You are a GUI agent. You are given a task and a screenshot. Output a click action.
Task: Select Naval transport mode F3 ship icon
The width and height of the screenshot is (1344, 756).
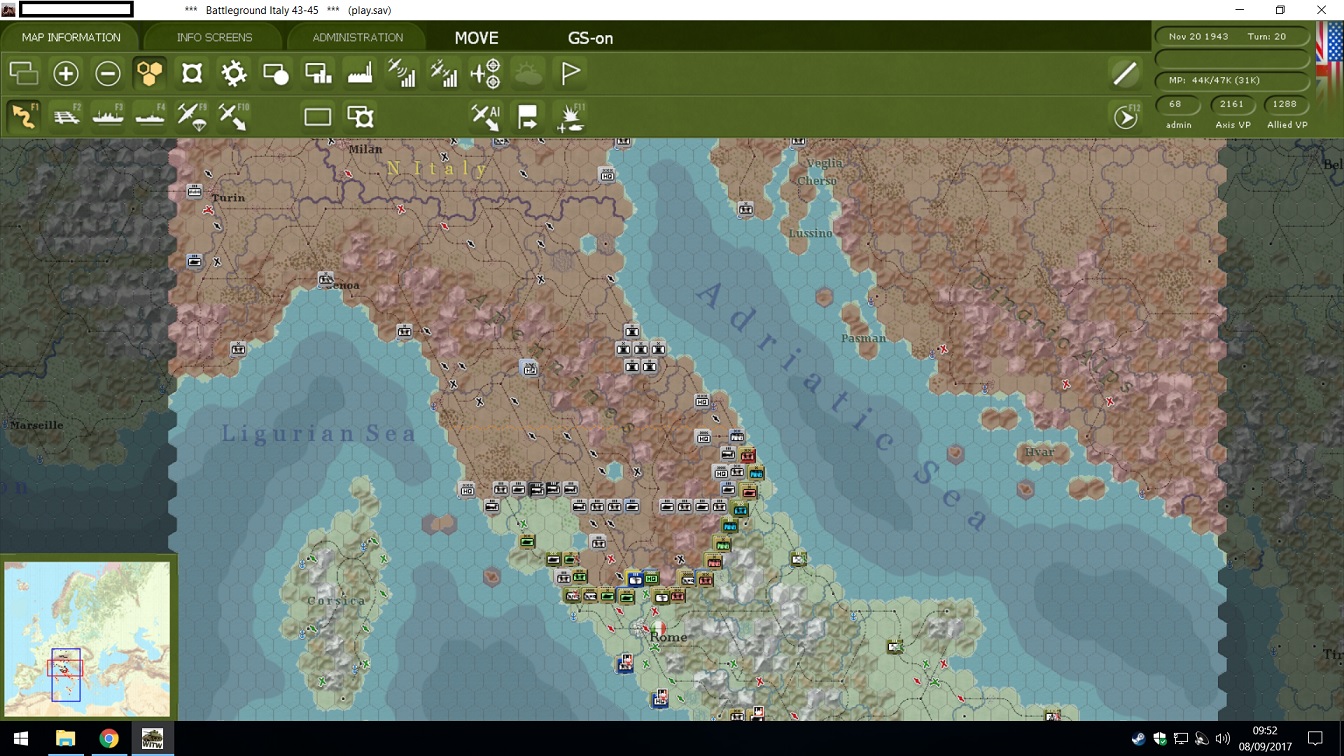pos(108,116)
